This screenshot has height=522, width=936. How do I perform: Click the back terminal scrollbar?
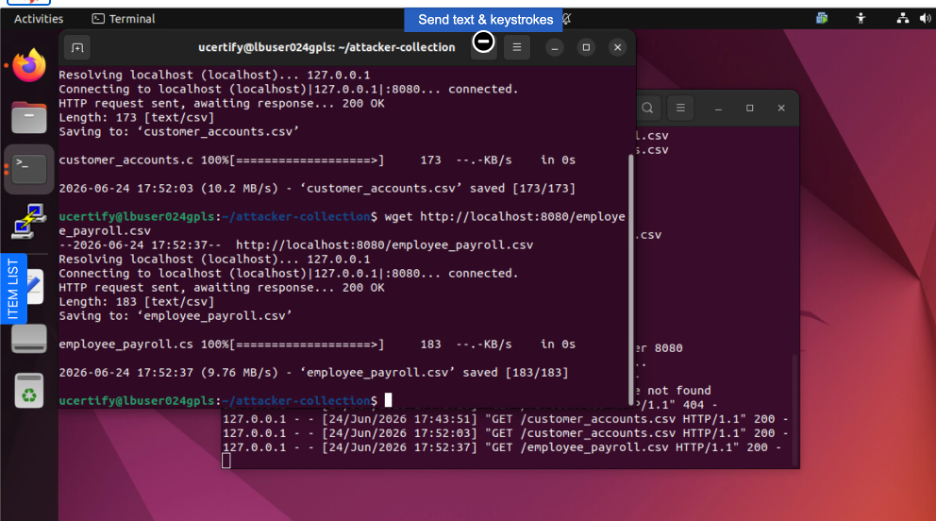(795, 409)
